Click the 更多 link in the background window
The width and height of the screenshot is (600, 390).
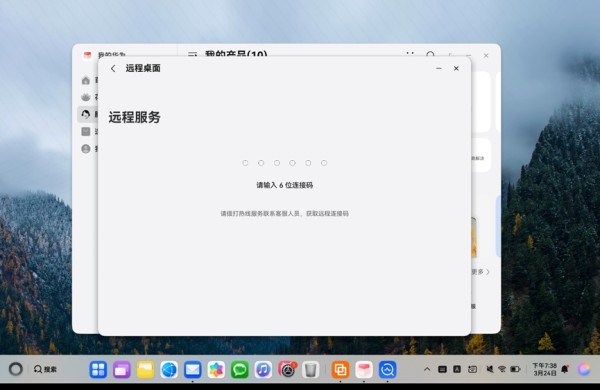(480, 272)
